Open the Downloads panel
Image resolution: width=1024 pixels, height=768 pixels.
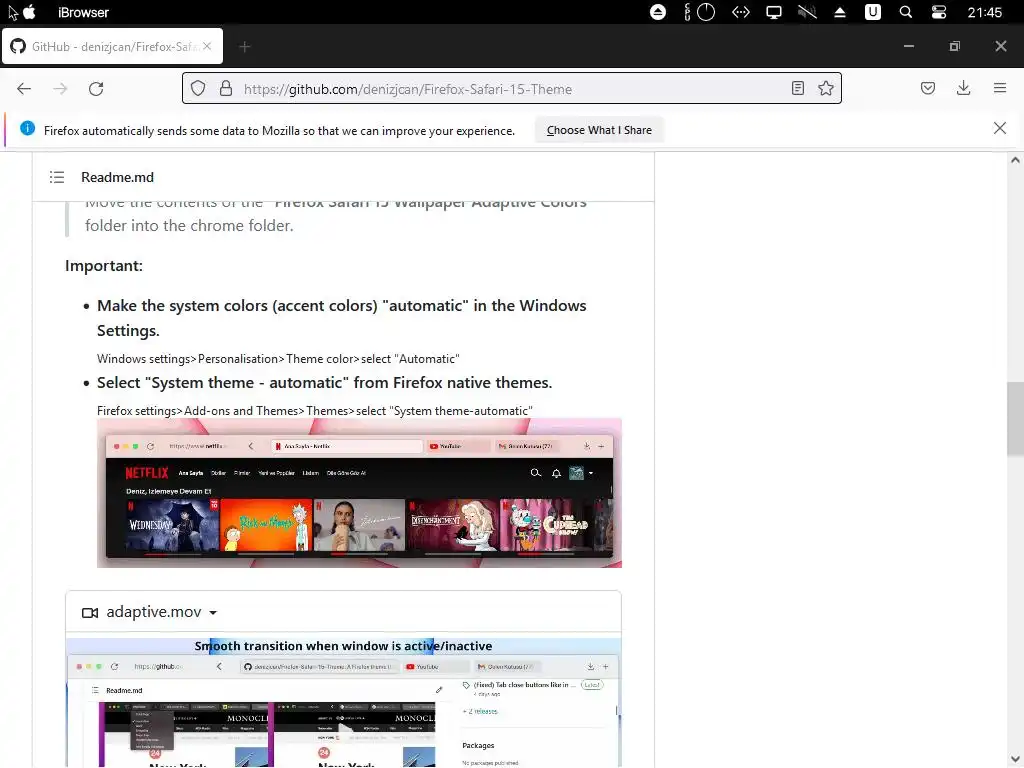(x=963, y=88)
